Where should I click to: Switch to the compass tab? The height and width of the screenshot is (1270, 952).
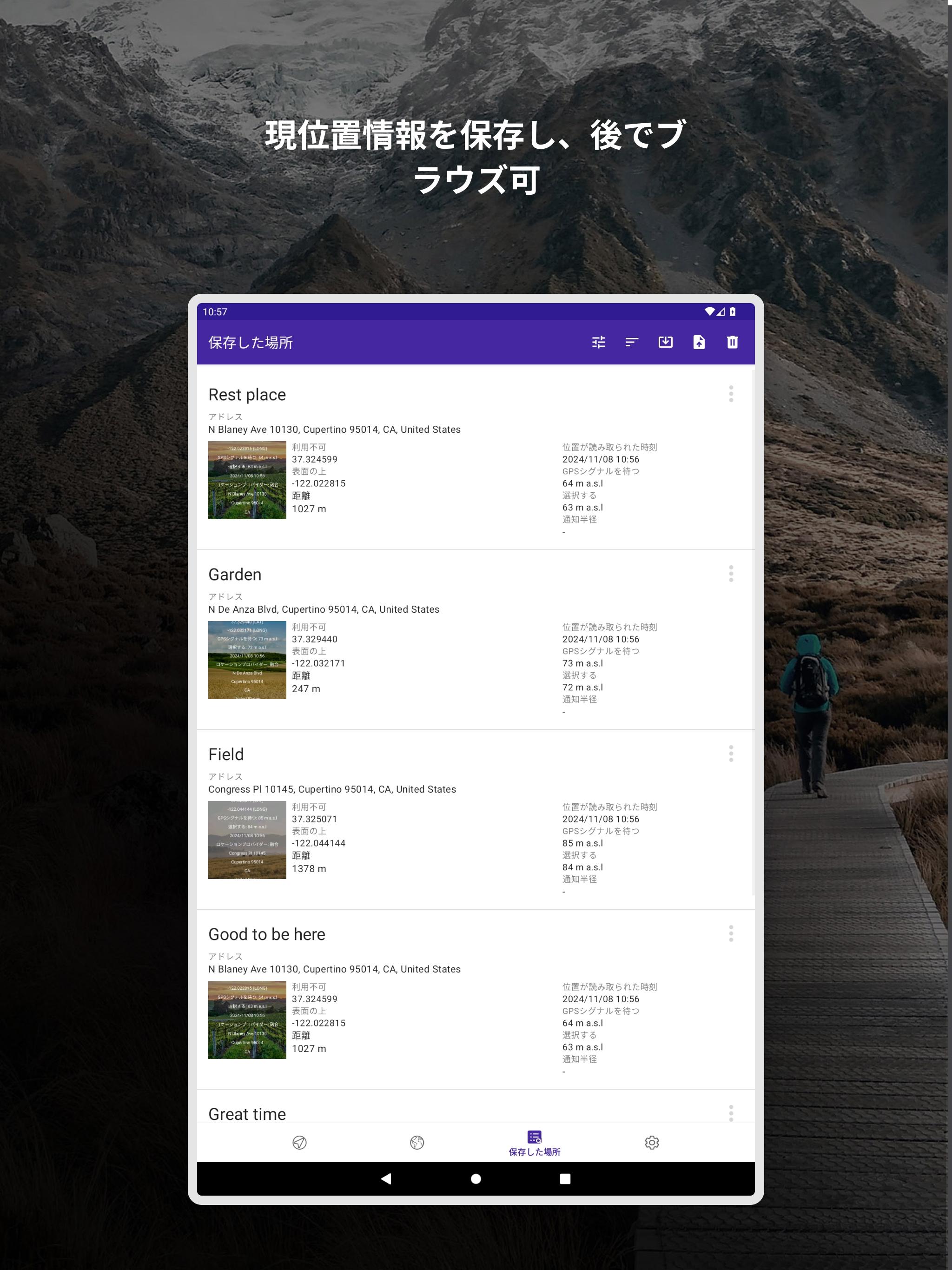click(x=300, y=1143)
